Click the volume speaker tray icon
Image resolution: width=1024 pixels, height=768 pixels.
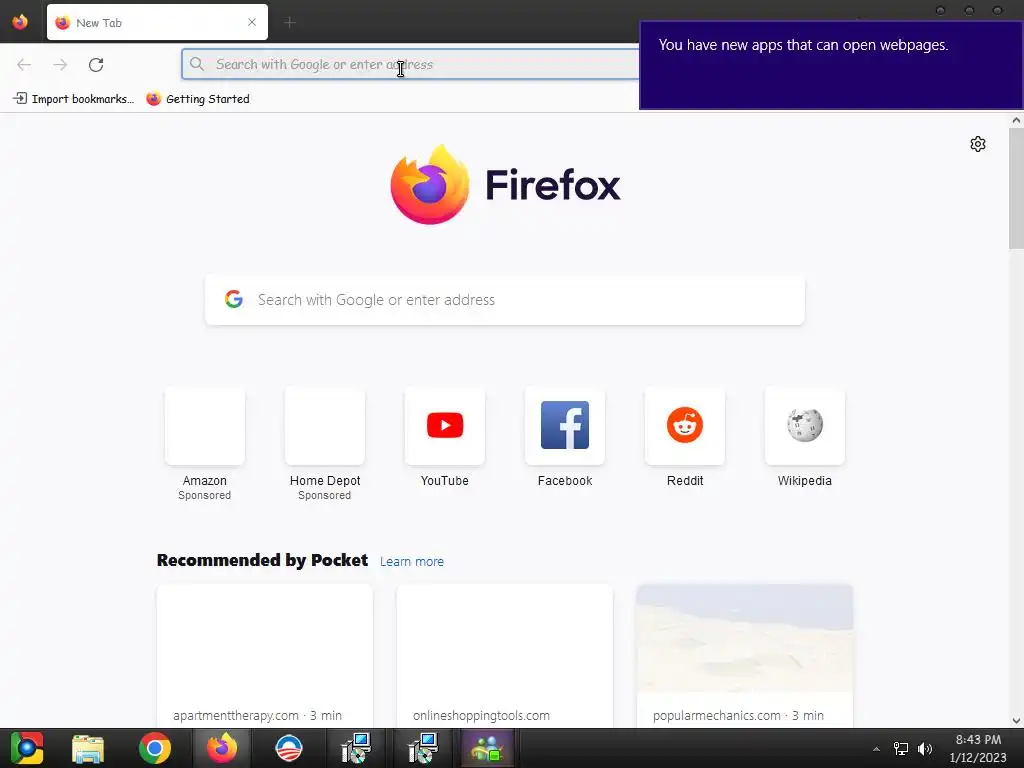pos(925,749)
